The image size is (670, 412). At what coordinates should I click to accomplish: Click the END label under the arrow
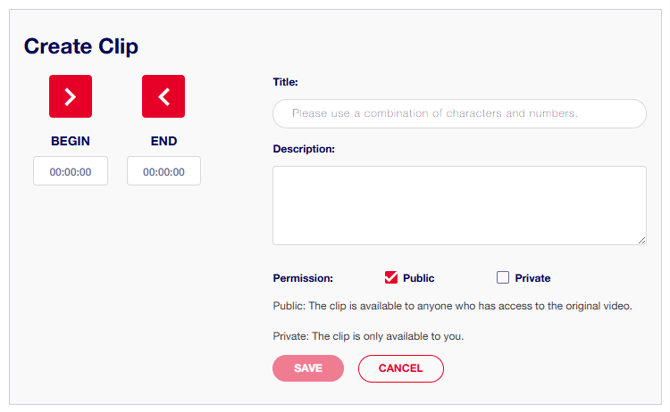[x=164, y=141]
